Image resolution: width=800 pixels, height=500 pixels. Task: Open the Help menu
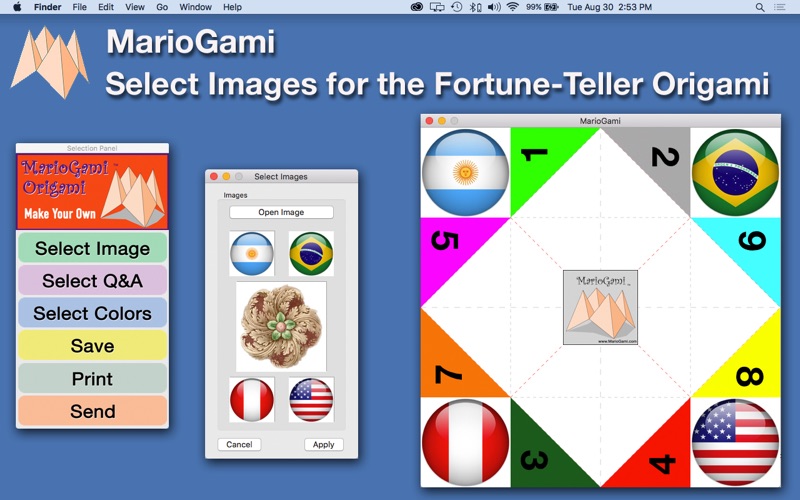coord(232,7)
